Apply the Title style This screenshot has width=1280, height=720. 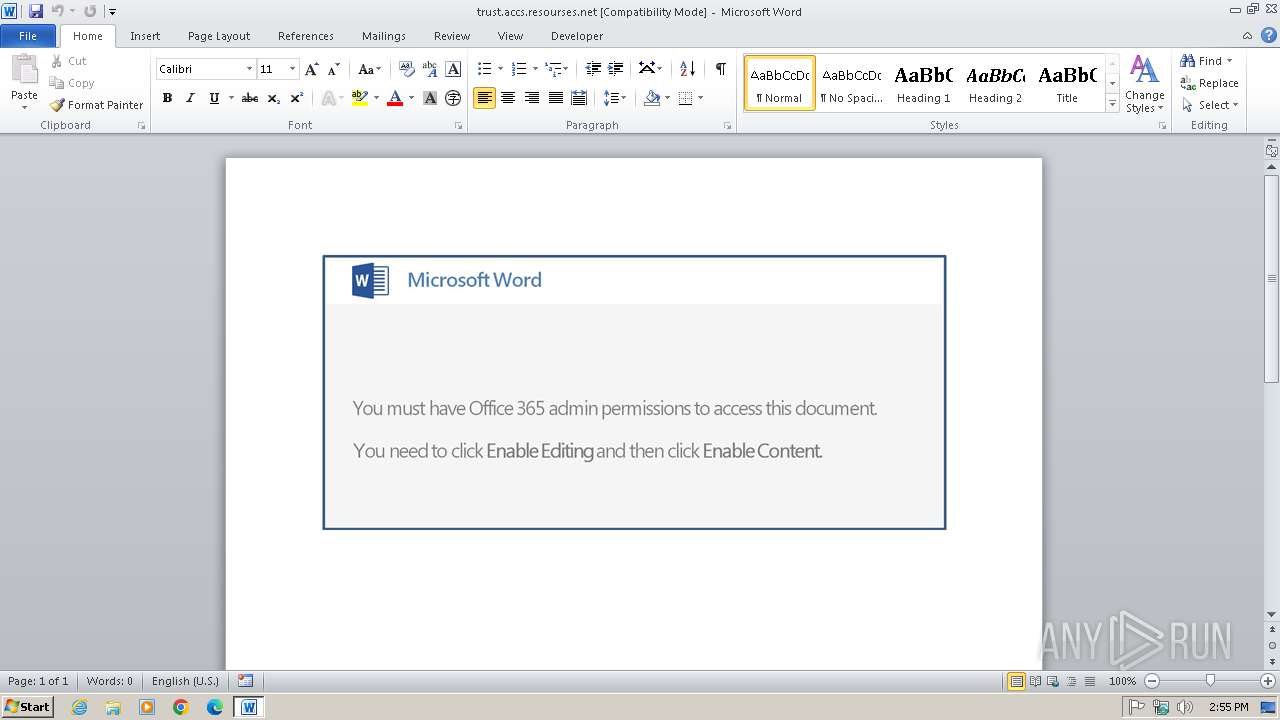tap(1067, 83)
